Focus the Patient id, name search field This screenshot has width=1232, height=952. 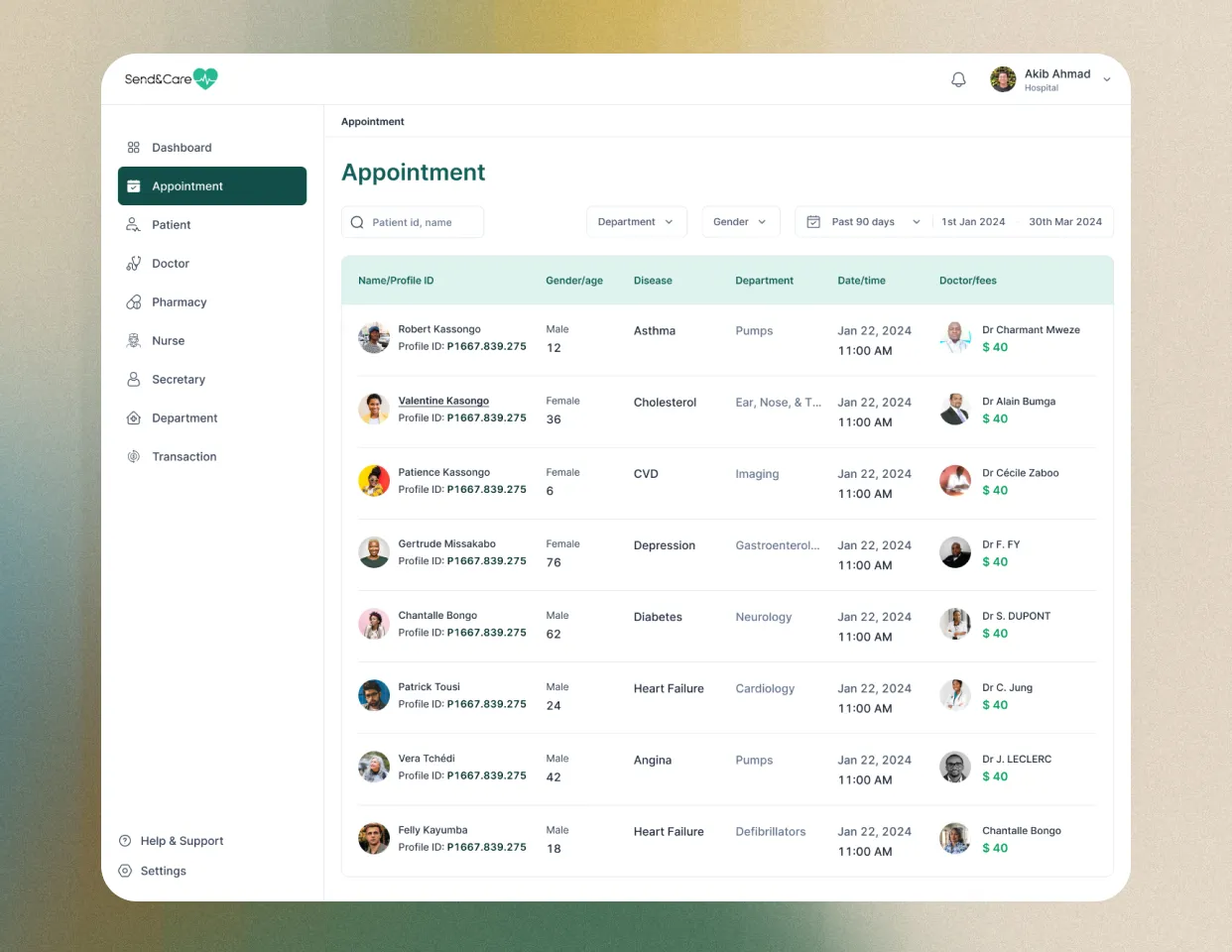click(x=413, y=222)
